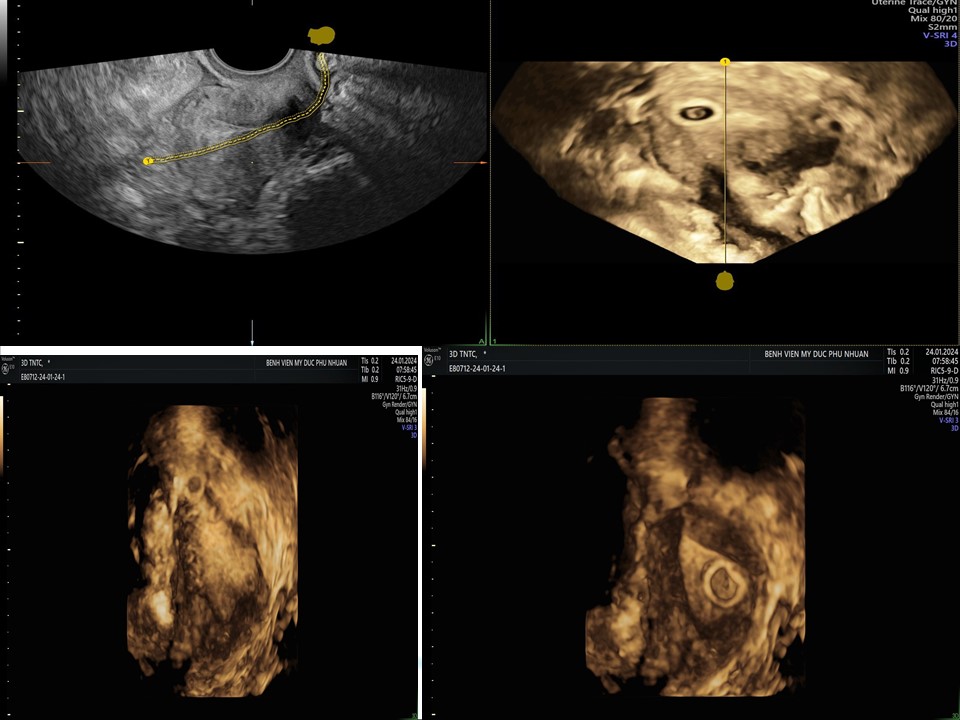Click the yellow blob marker above the uterine trace
Viewport: 960px width, 720px height.
click(x=321, y=36)
